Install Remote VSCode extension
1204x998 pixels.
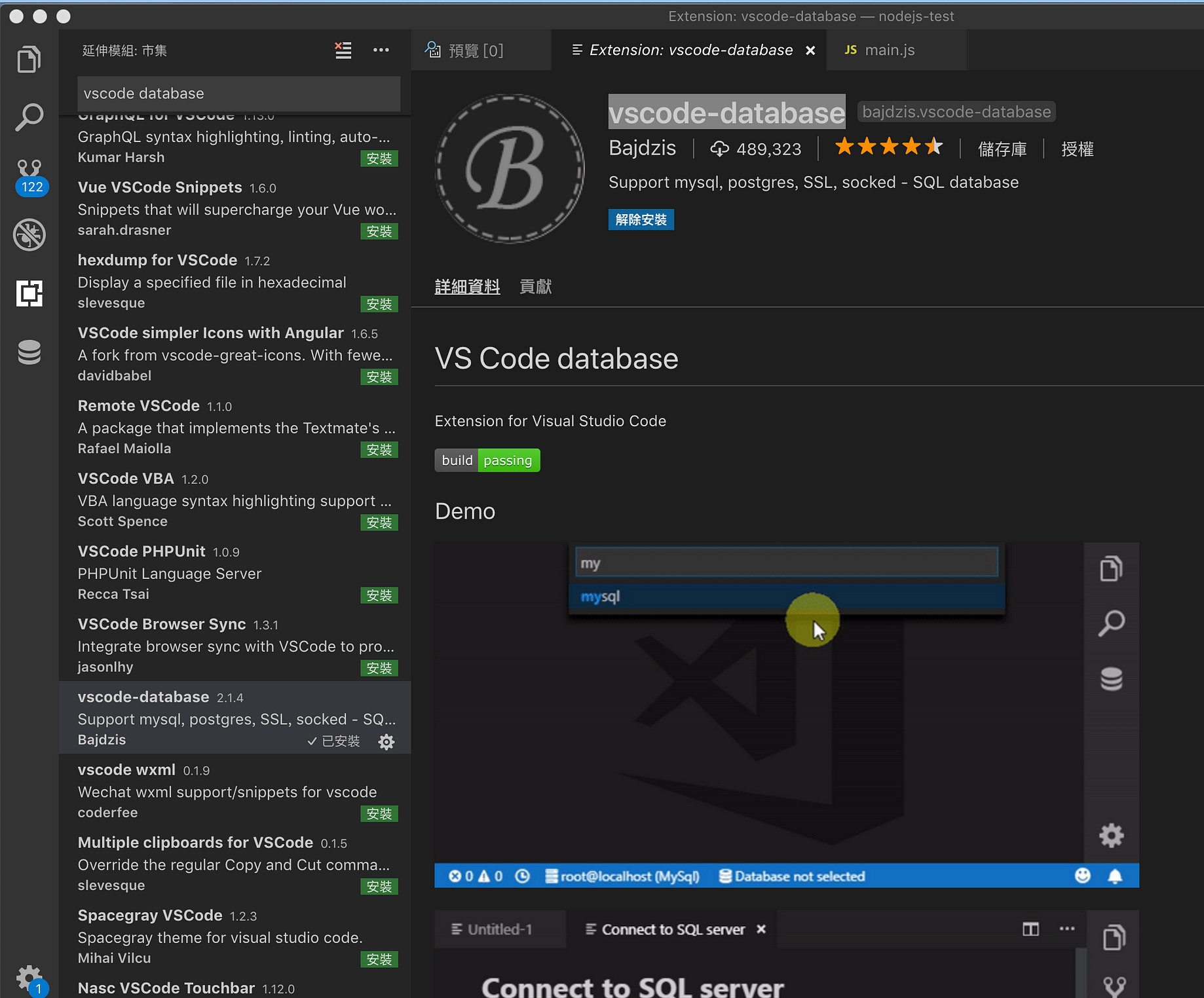tap(379, 449)
